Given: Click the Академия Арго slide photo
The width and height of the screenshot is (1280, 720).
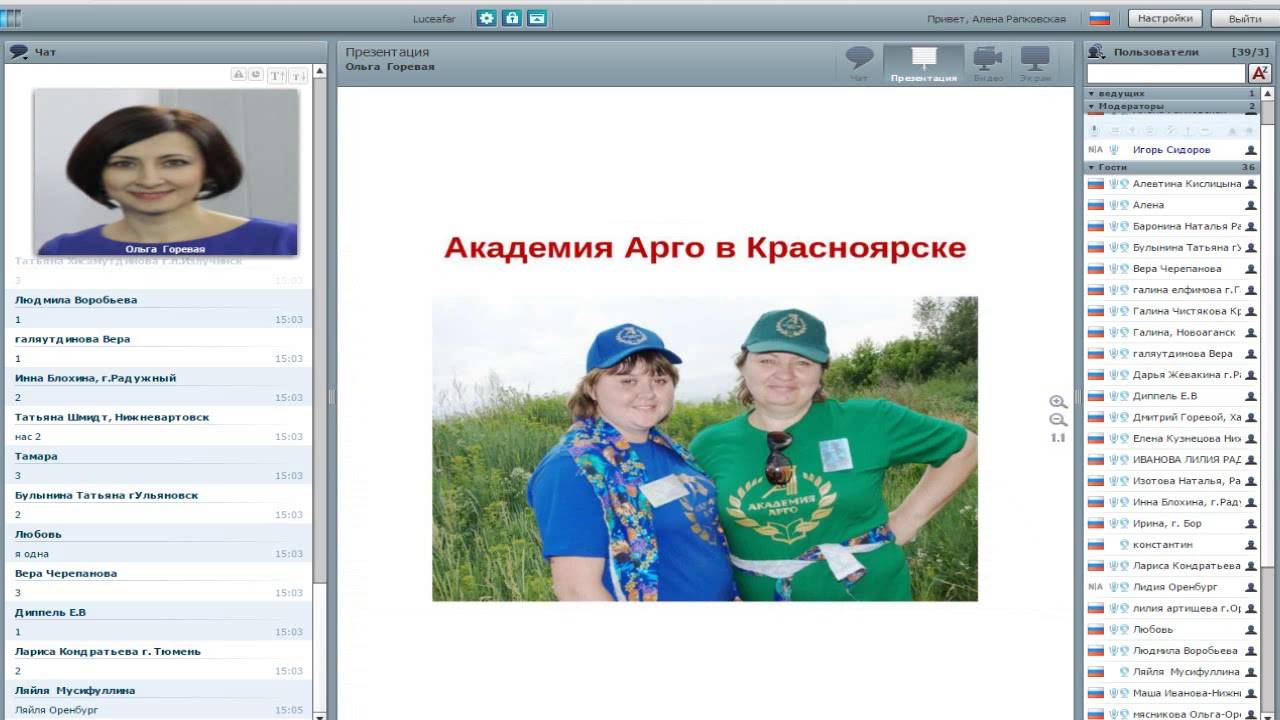Looking at the screenshot, I should (x=705, y=448).
